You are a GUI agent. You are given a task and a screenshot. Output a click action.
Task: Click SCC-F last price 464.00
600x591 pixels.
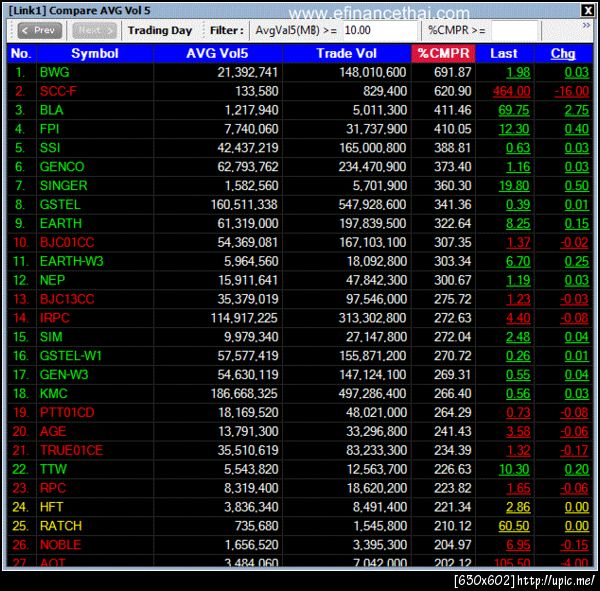[x=512, y=91]
